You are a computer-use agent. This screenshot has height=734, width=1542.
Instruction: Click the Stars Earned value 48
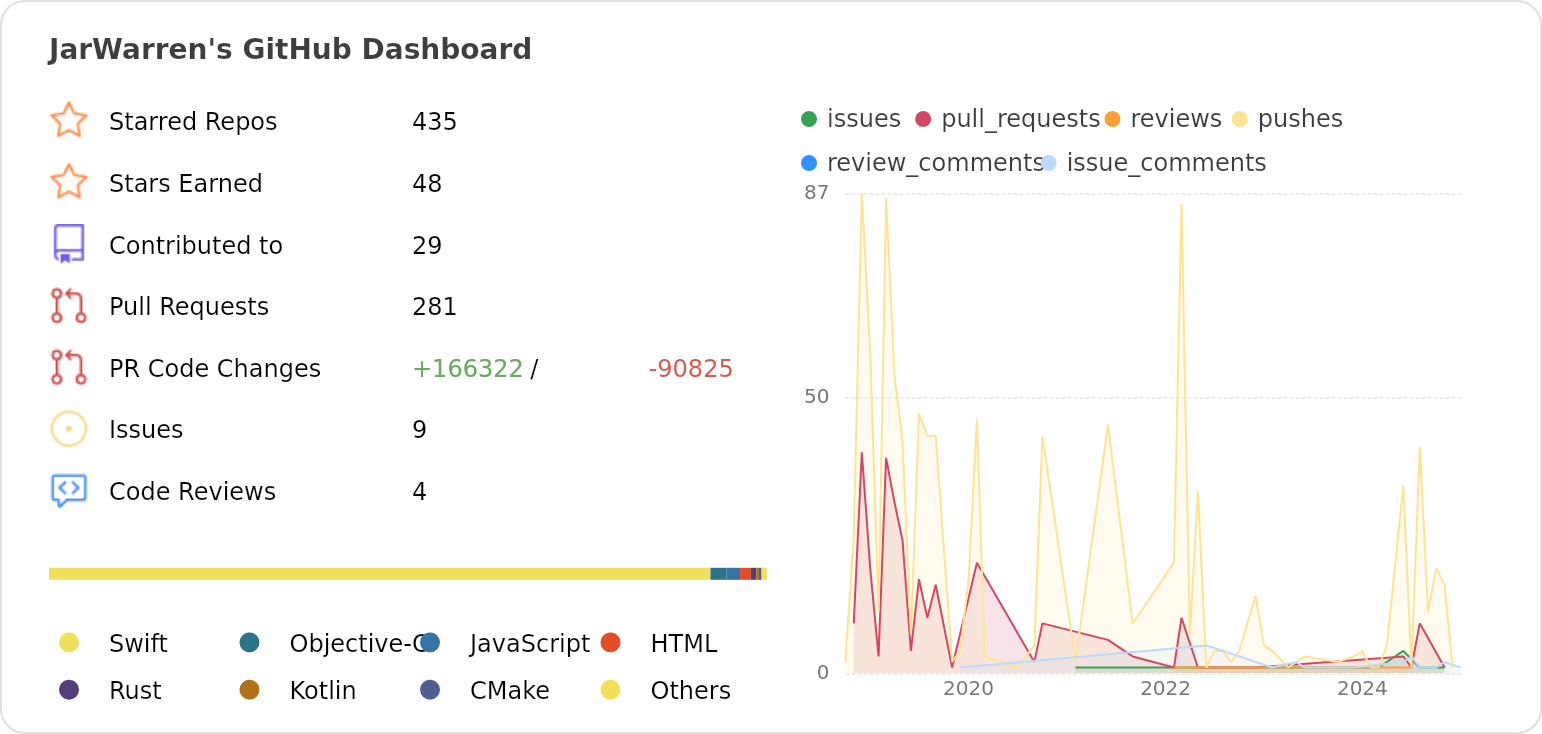click(x=427, y=184)
